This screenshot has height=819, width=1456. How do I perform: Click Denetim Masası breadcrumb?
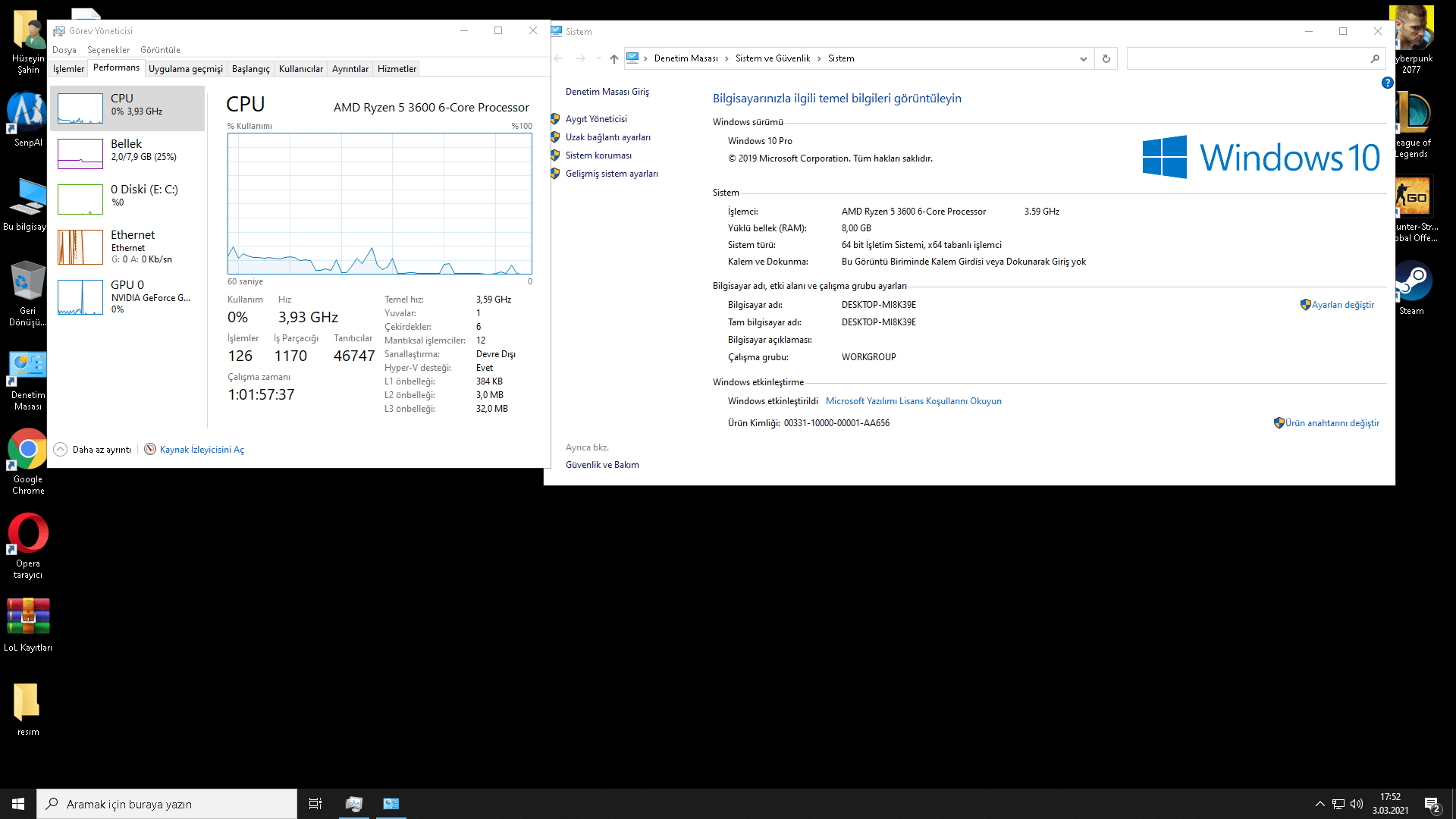[686, 58]
